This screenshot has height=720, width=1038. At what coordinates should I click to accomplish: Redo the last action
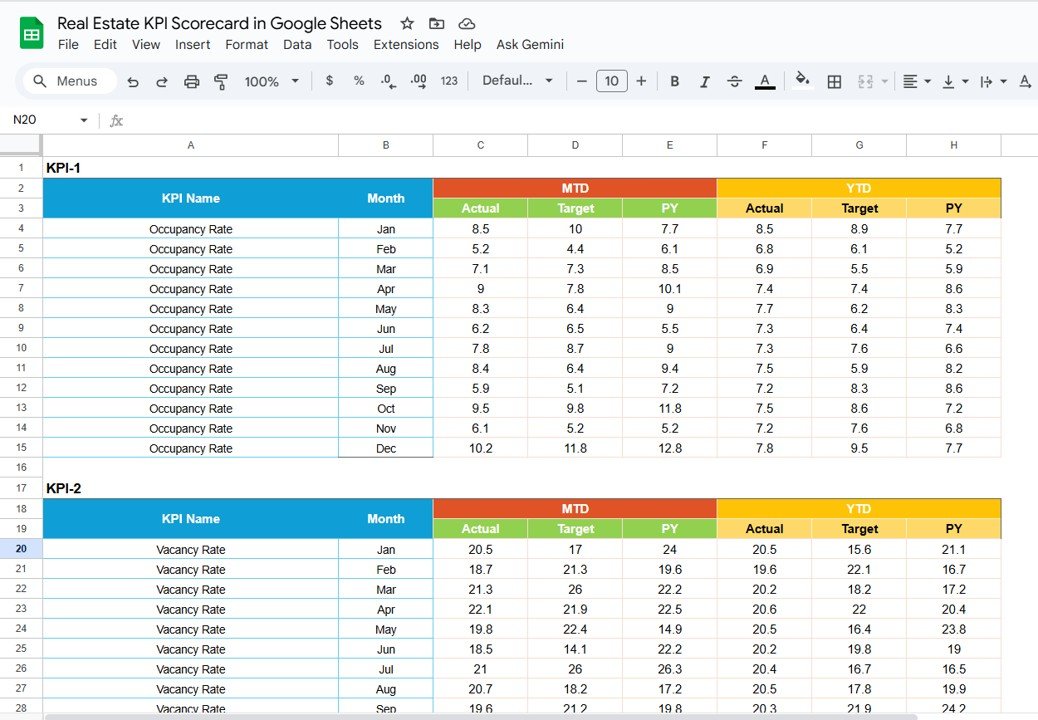coord(161,81)
